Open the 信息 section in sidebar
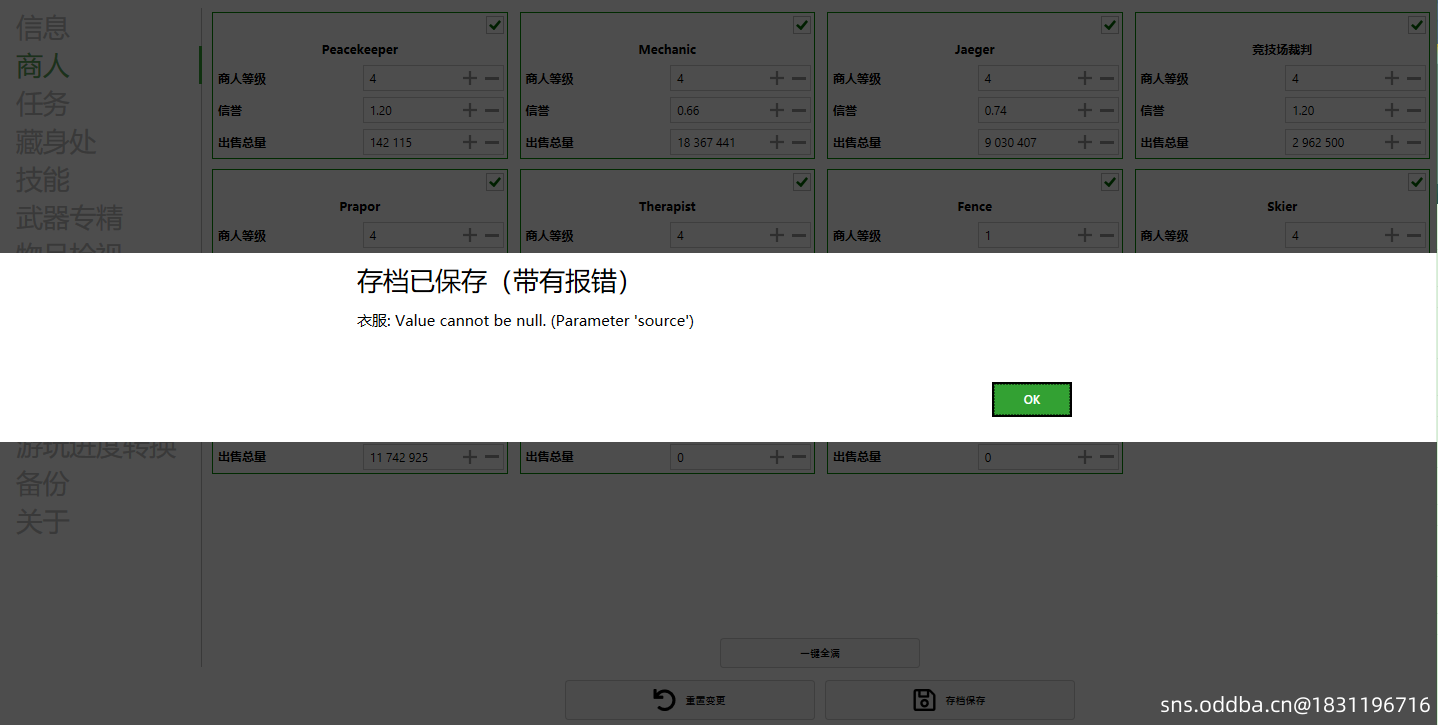This screenshot has width=1438, height=725. click(43, 27)
